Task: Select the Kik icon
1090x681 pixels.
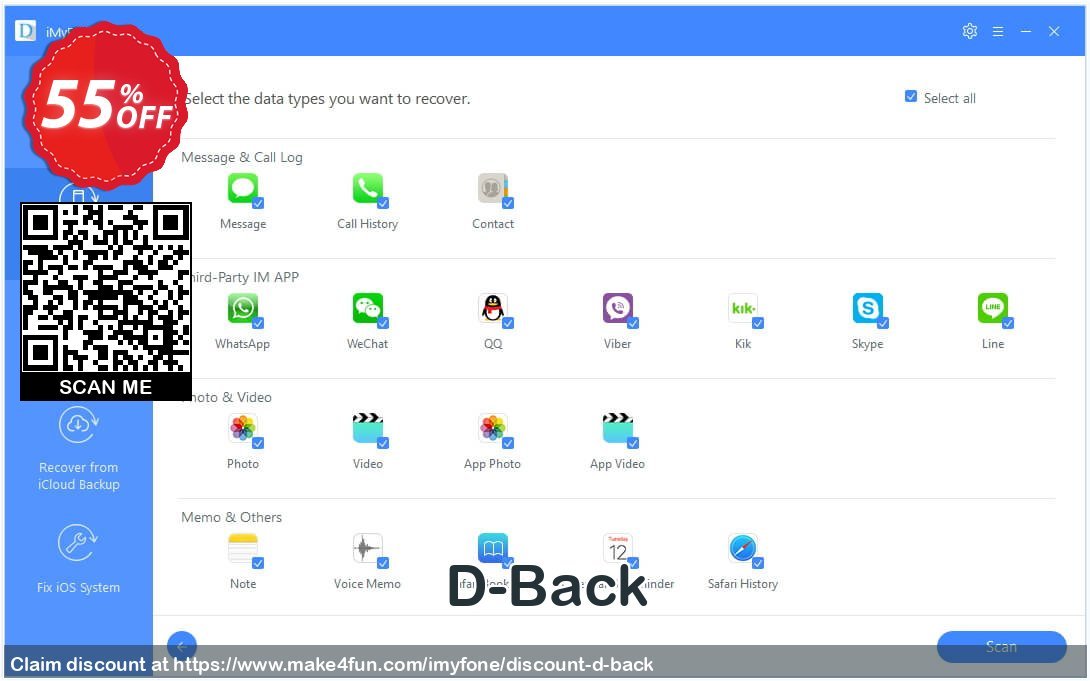Action: pyautogui.click(x=743, y=308)
